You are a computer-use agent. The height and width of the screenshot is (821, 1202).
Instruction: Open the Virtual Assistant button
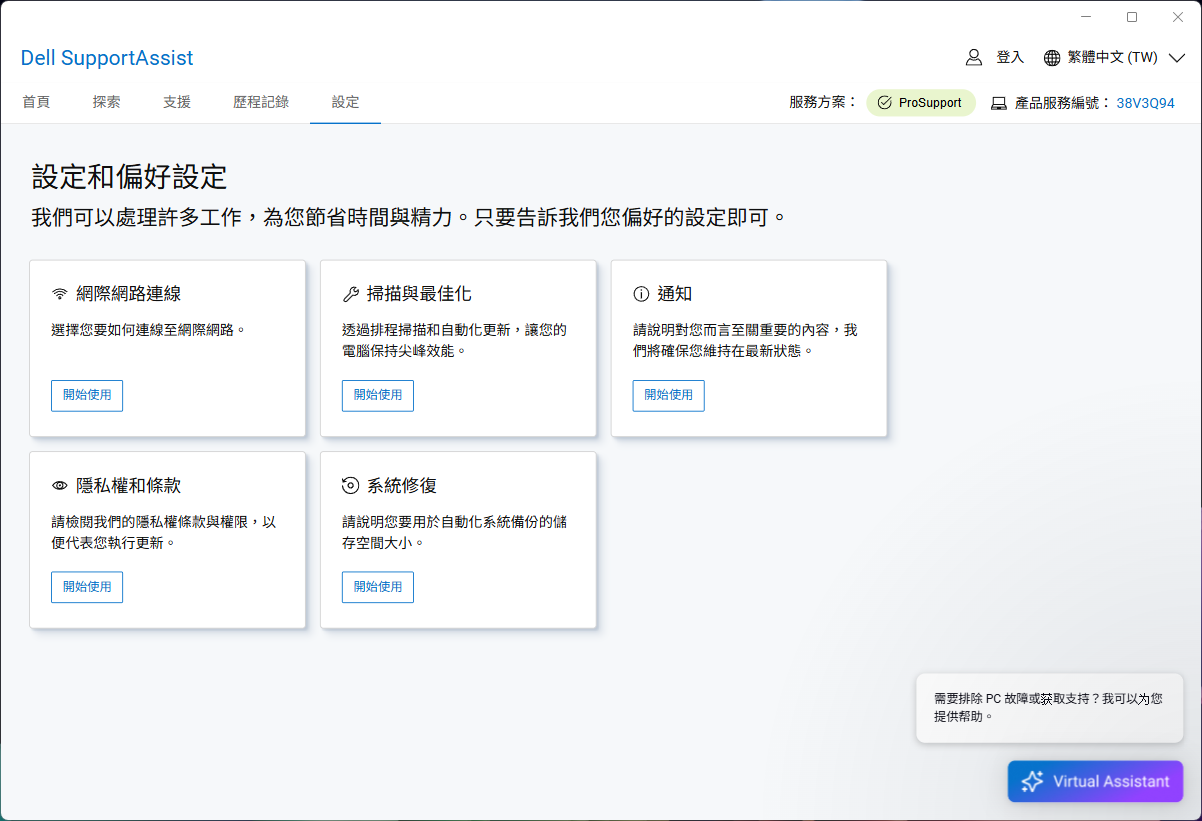coord(1095,781)
